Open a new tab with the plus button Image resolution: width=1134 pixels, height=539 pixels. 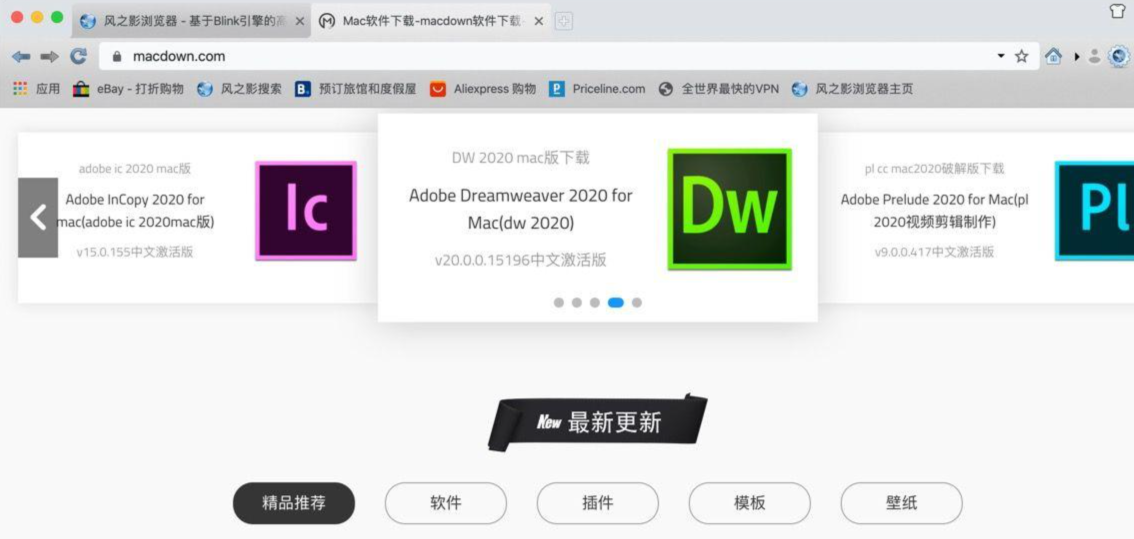click(x=563, y=22)
